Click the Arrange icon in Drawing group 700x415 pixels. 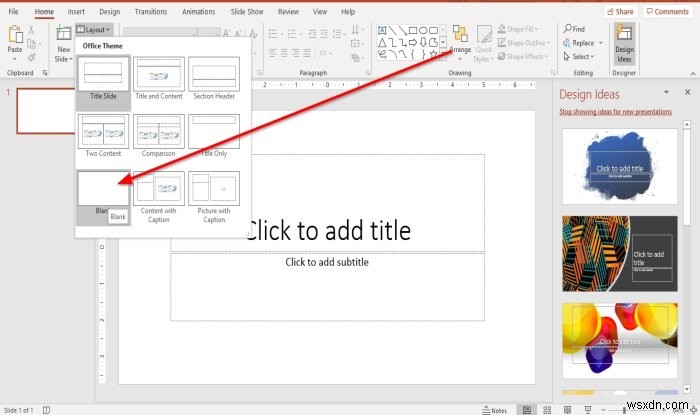[460, 34]
